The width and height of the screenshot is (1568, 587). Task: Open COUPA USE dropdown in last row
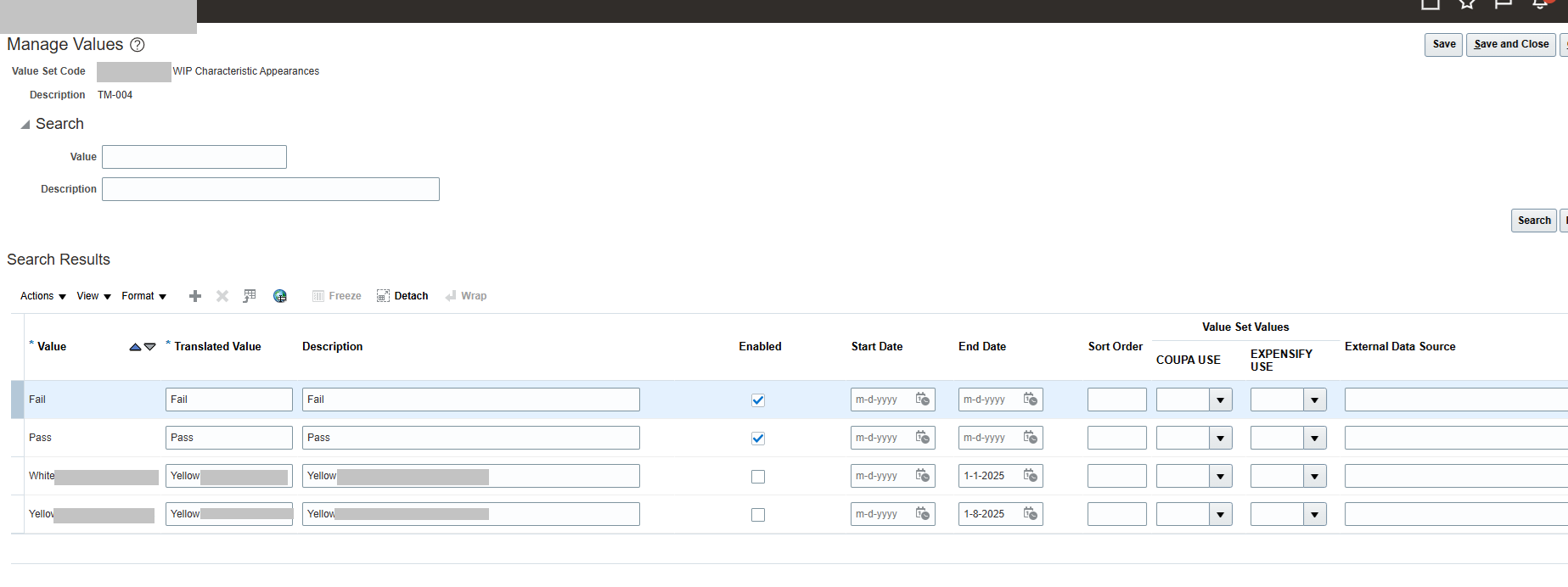pos(1220,514)
